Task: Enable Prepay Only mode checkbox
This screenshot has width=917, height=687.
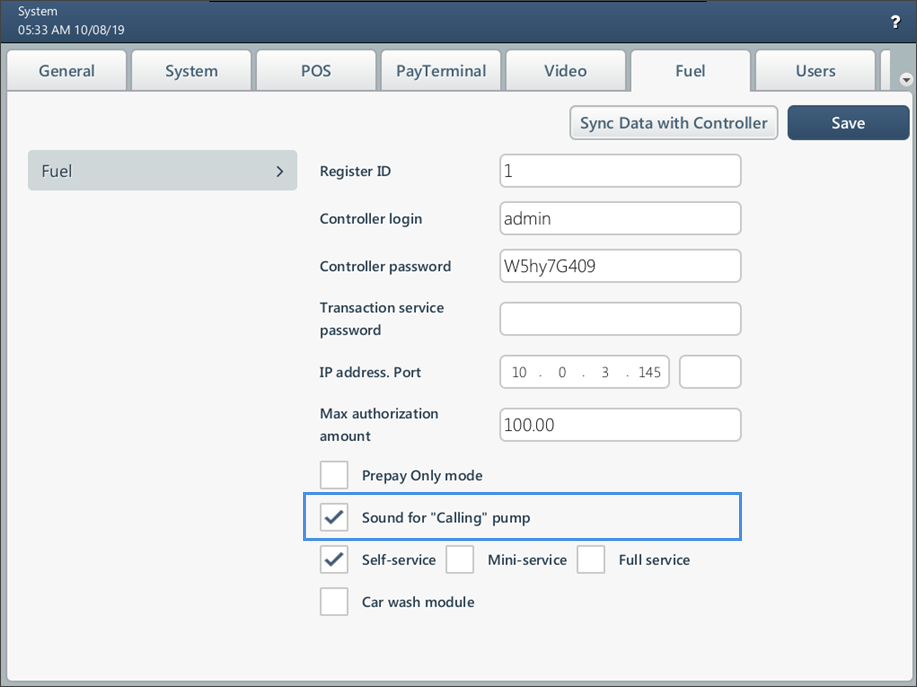Action: click(x=334, y=475)
